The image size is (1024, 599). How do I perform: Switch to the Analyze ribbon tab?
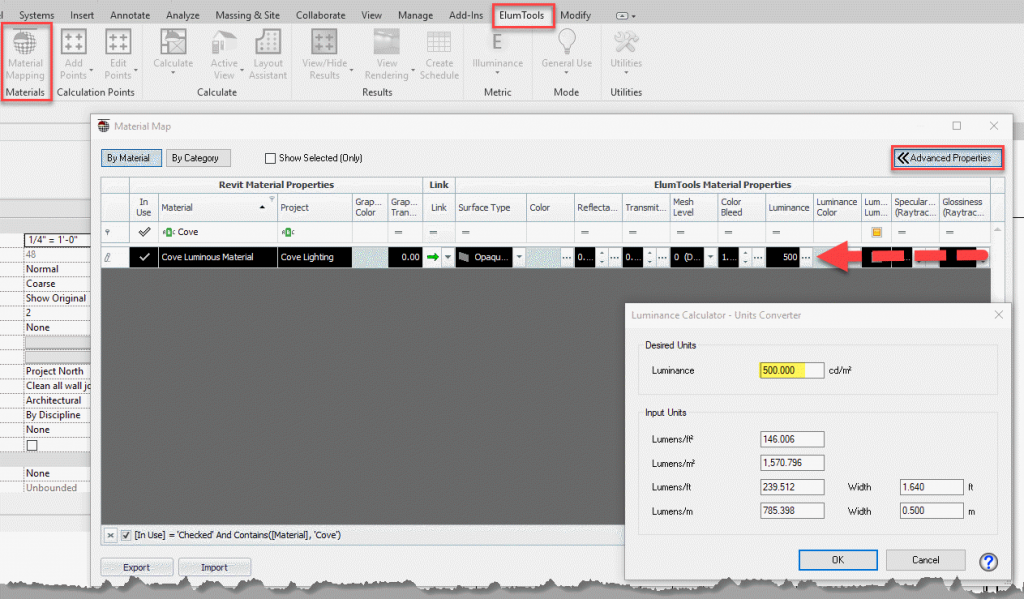(x=183, y=15)
